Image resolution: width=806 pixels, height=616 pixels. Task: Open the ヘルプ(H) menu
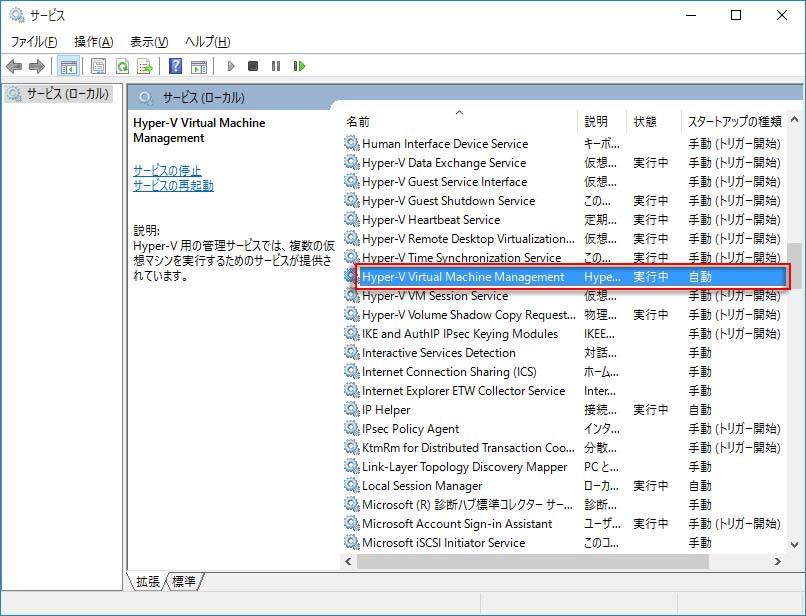(x=208, y=42)
